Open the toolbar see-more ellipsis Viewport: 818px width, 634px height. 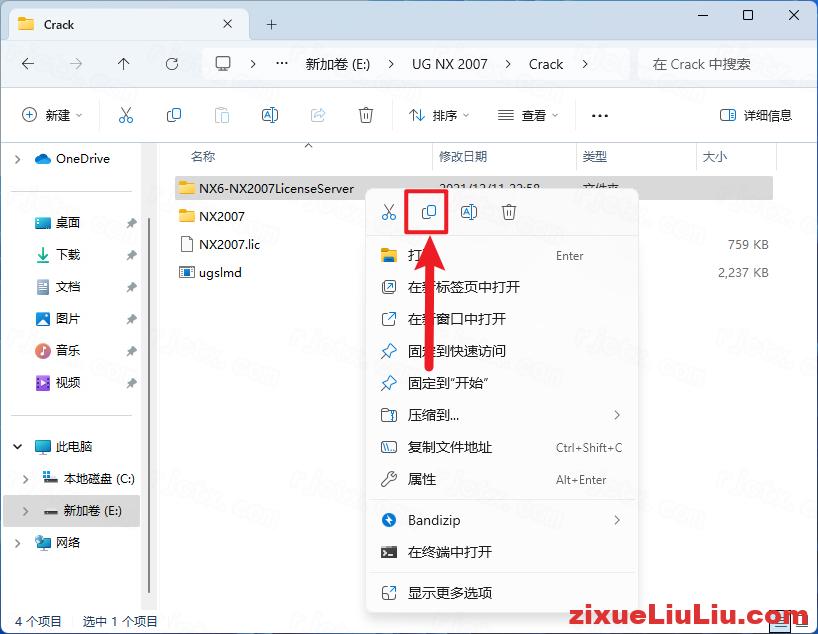(x=599, y=115)
